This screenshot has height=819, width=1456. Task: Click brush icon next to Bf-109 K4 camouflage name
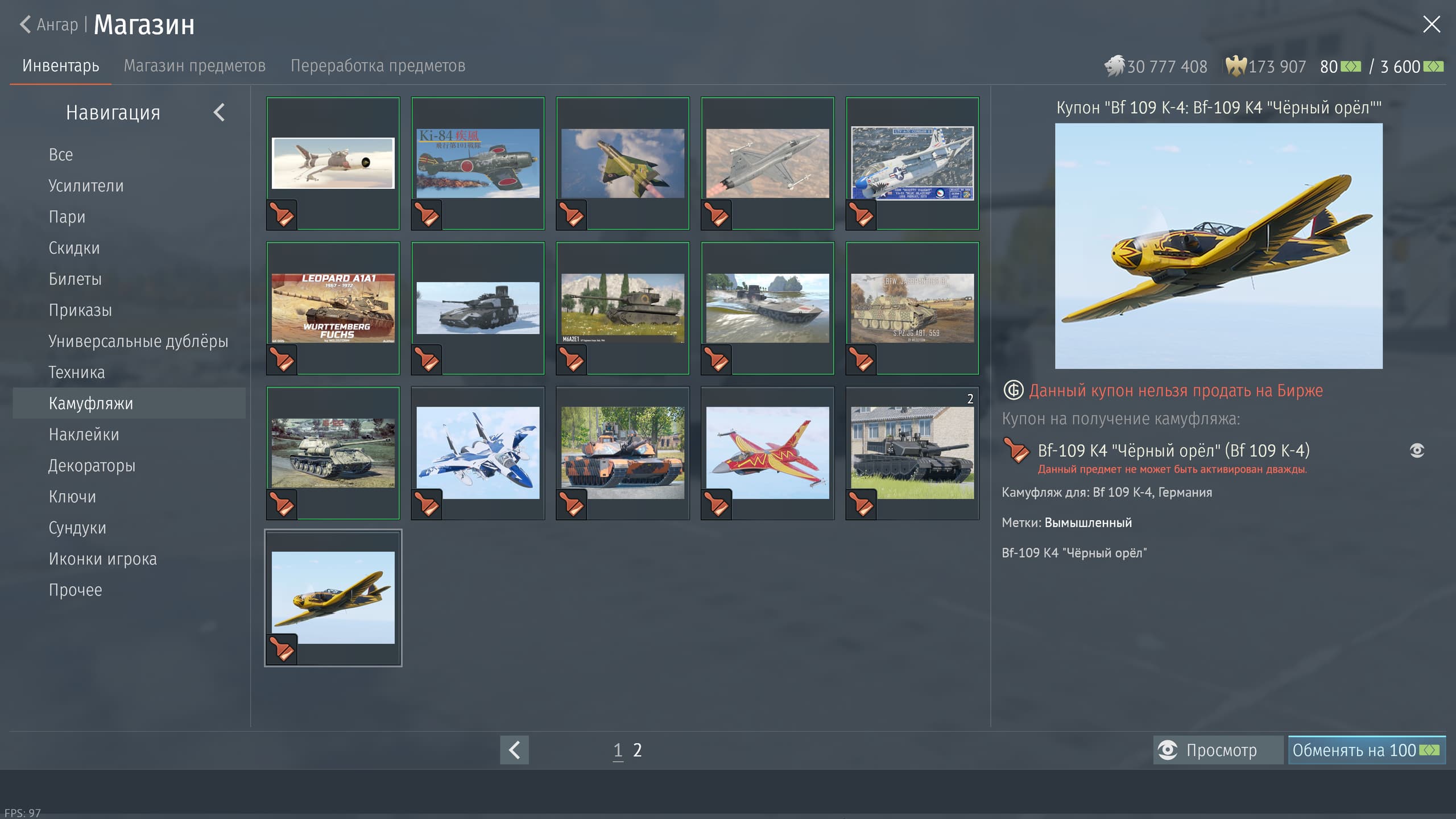pos(1016,450)
